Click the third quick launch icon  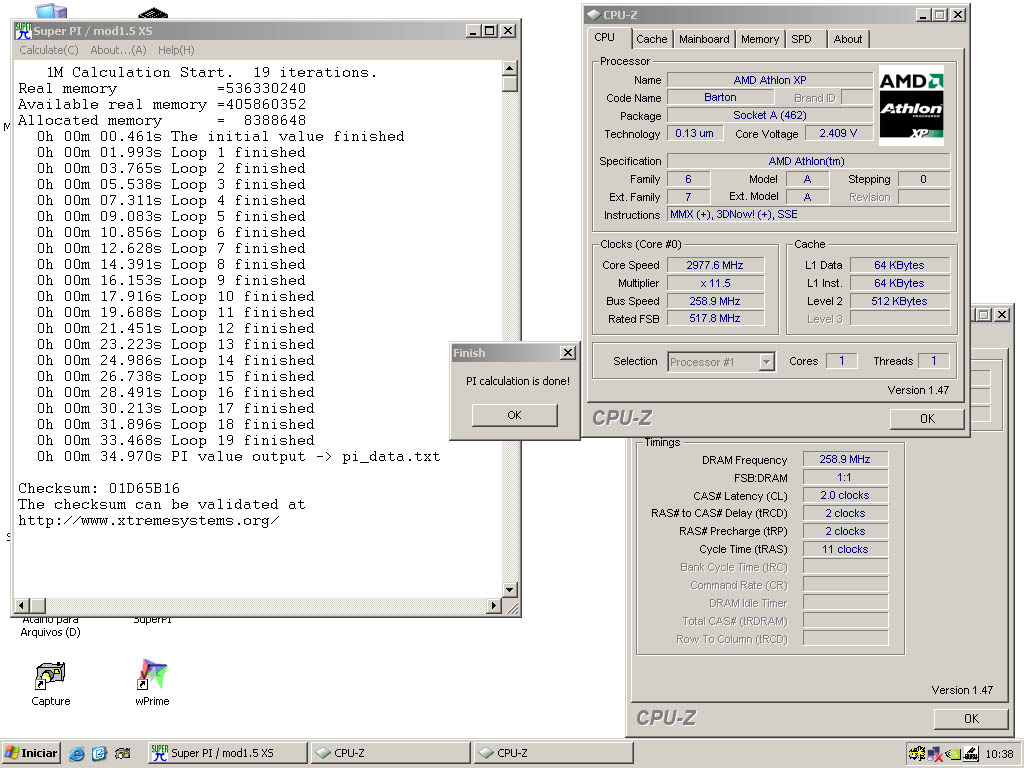tap(123, 753)
